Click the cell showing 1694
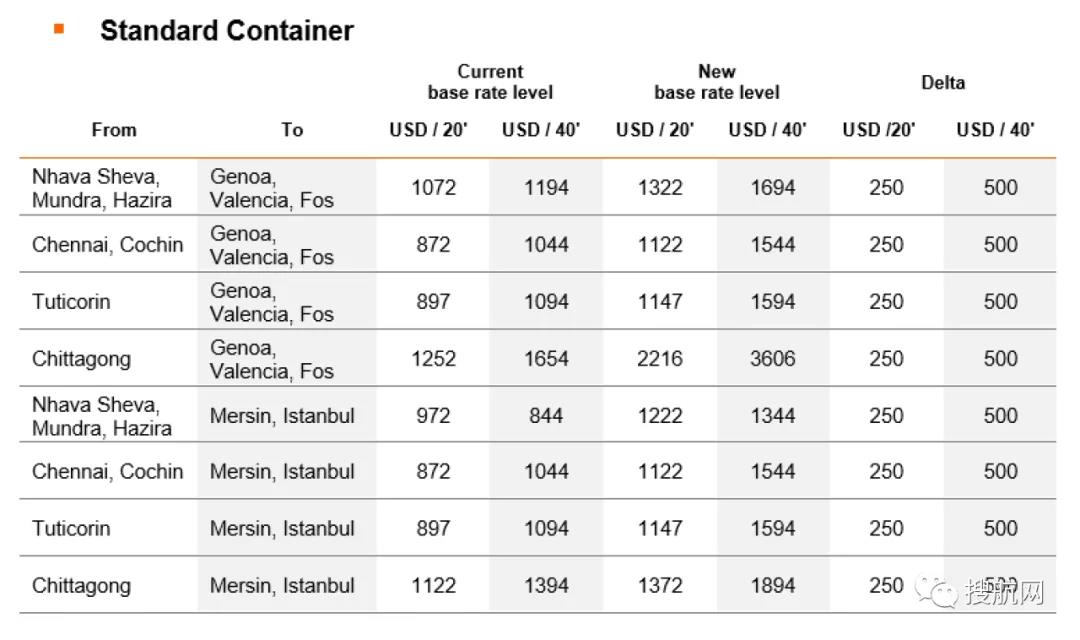 click(773, 187)
